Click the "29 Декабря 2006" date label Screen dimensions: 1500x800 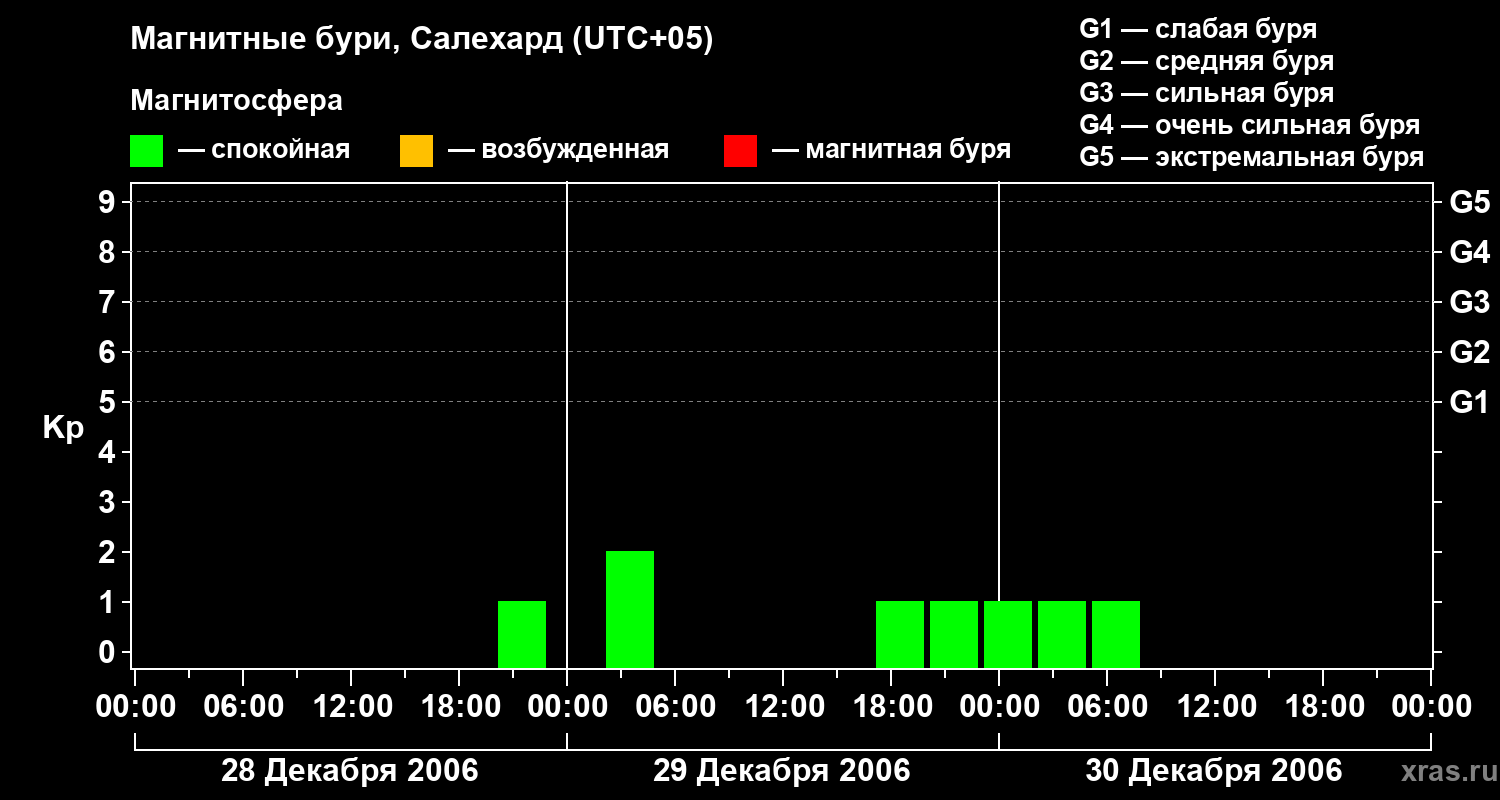click(x=782, y=771)
